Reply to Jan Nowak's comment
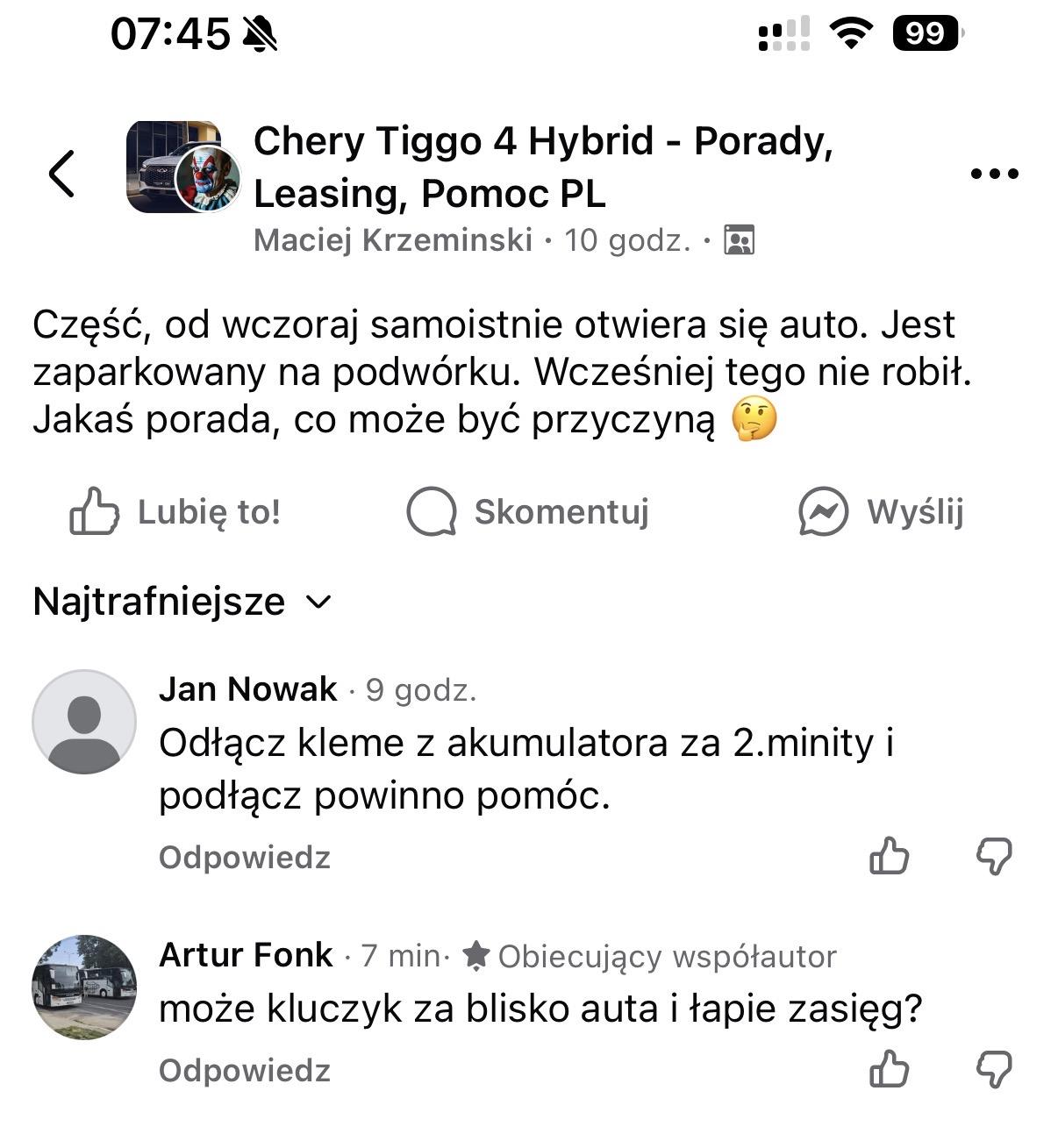 (x=244, y=857)
